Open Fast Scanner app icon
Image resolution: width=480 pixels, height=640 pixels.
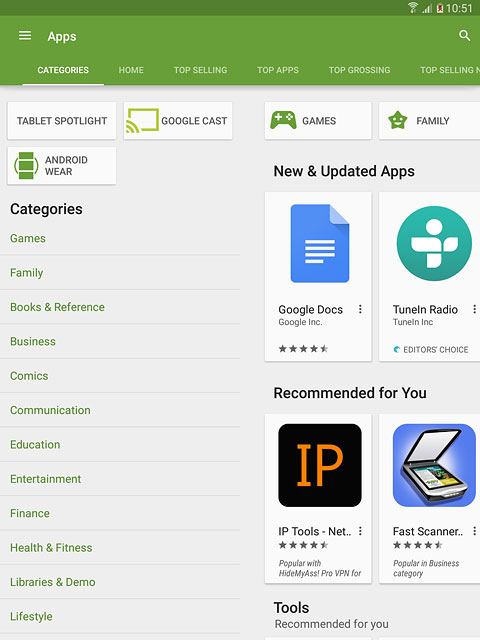tap(434, 465)
